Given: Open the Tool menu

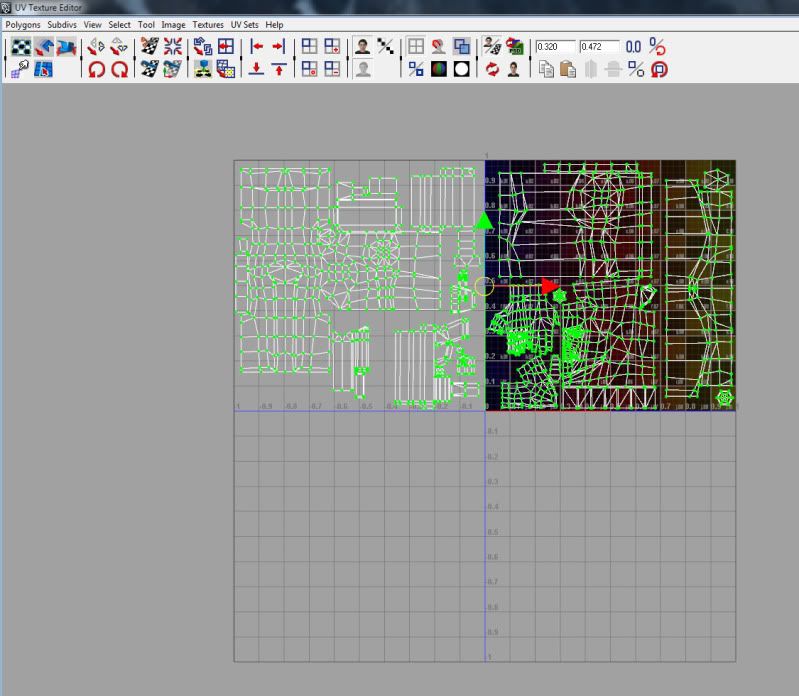Looking at the screenshot, I should (146, 24).
